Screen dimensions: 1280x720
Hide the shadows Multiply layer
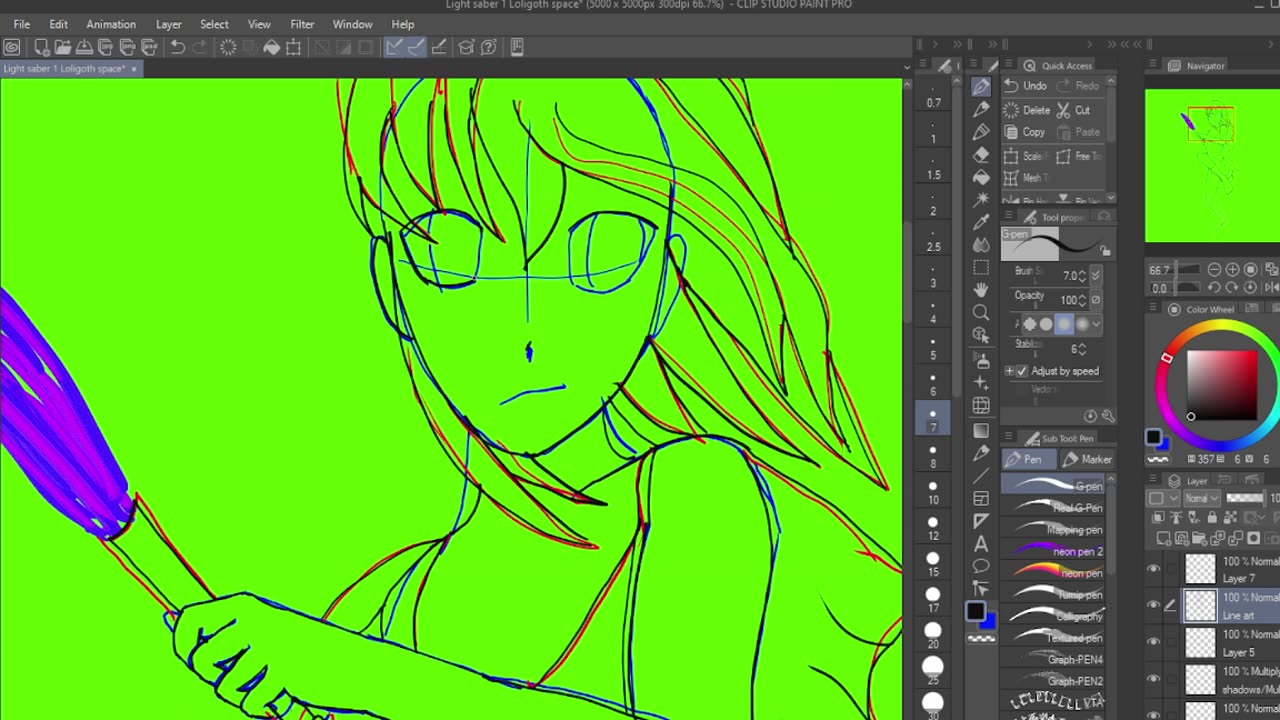[x=1153, y=679]
